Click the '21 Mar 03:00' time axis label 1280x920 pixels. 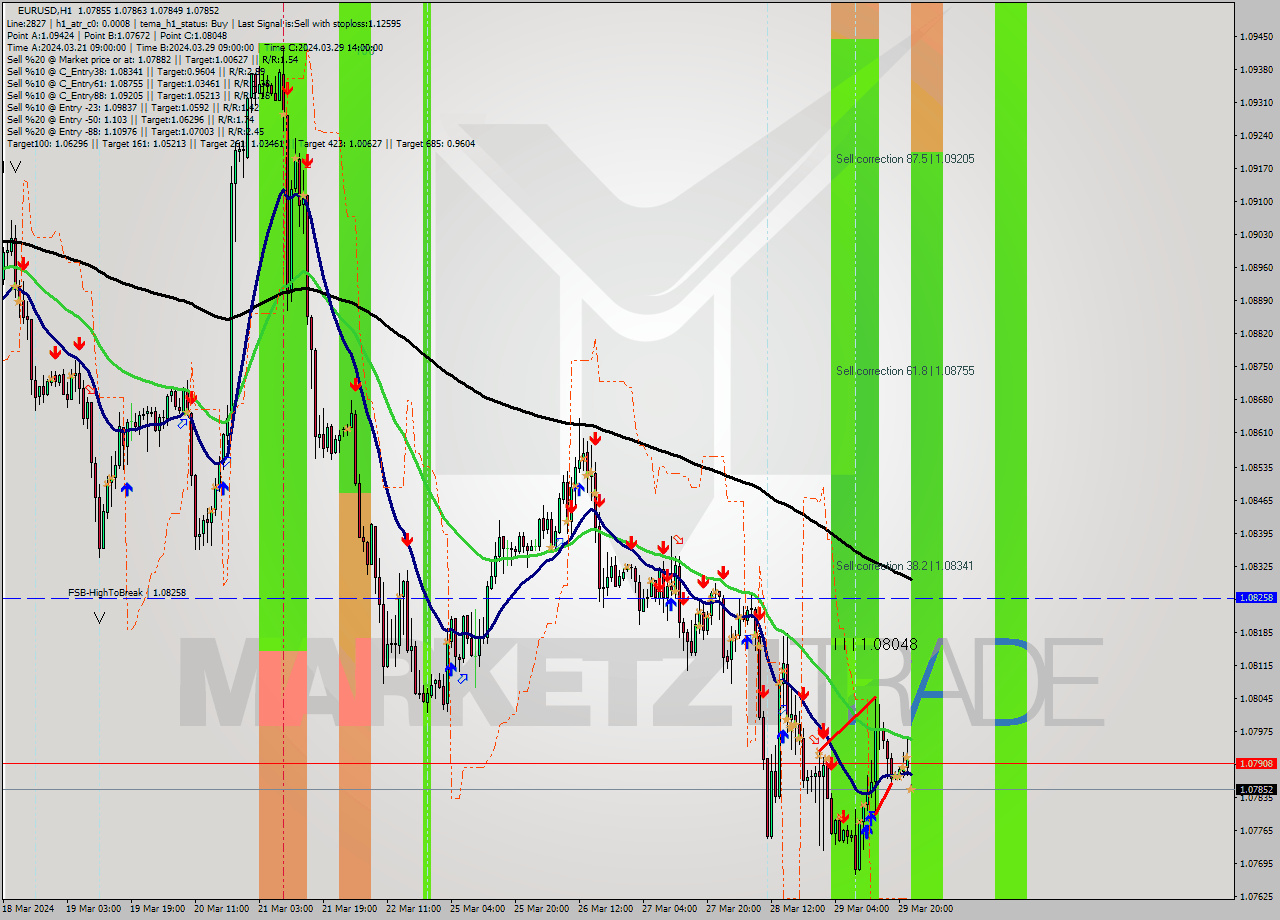[x=286, y=909]
